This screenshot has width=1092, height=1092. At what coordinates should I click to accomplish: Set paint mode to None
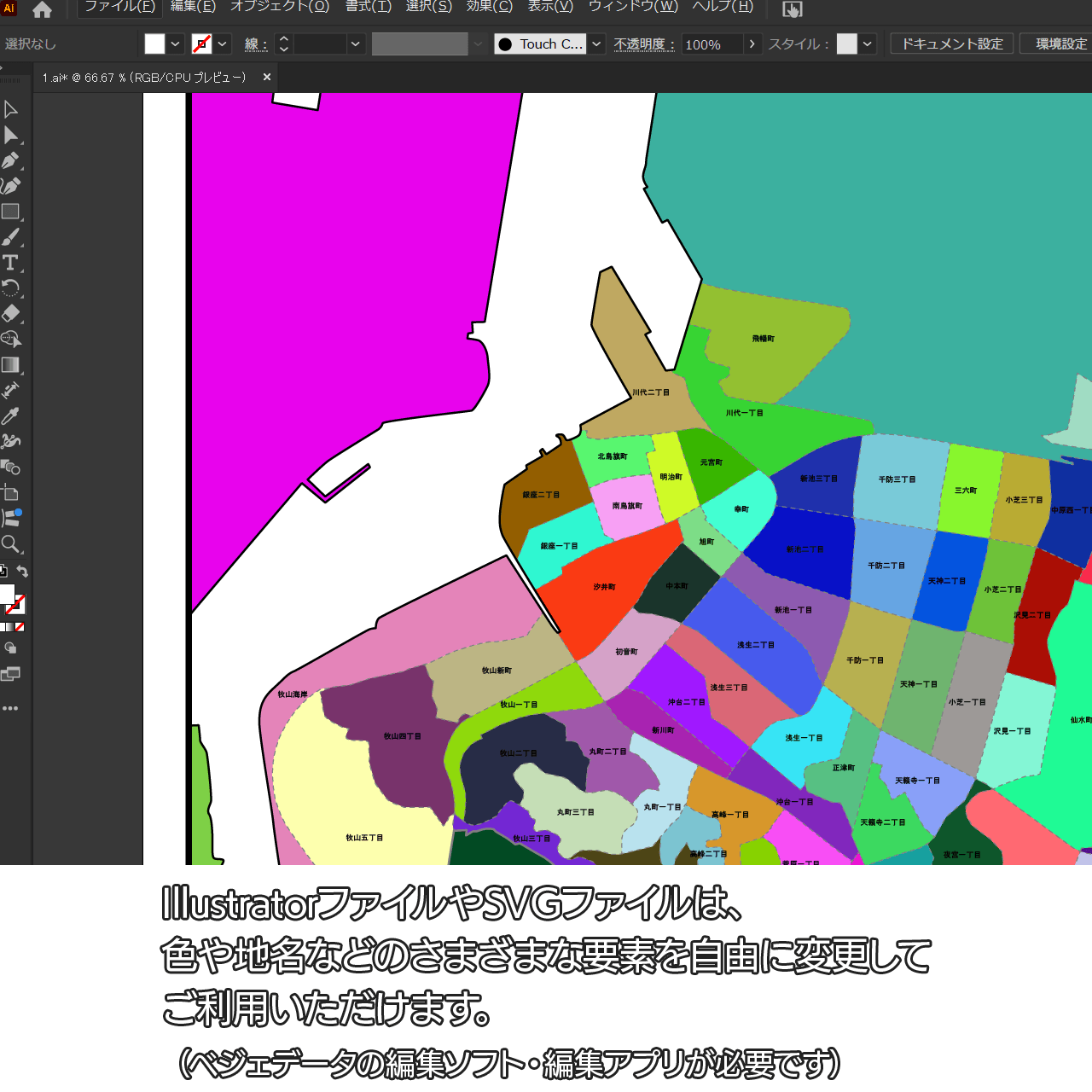pos(20,627)
